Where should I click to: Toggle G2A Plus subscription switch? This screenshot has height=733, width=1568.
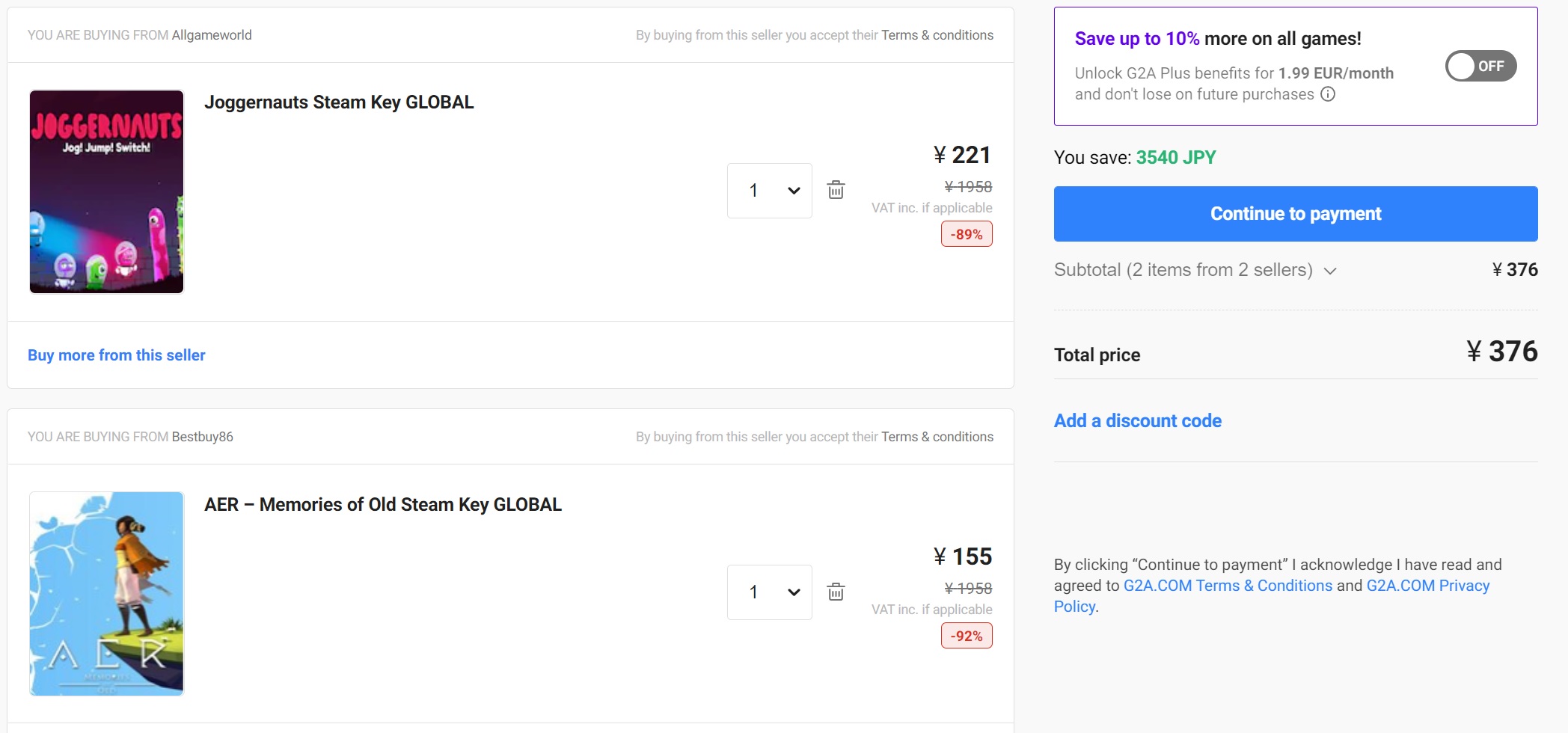coord(1480,66)
